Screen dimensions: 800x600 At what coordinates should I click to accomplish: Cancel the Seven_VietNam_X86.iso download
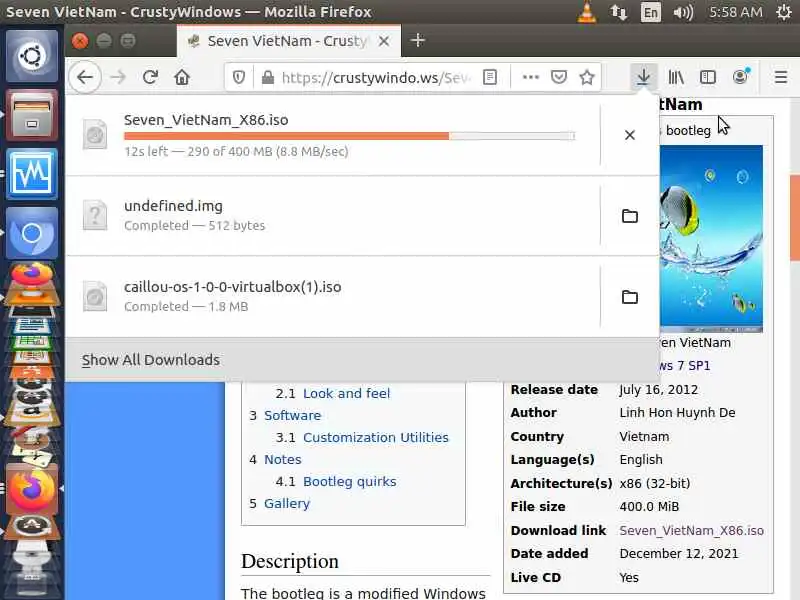click(630, 135)
